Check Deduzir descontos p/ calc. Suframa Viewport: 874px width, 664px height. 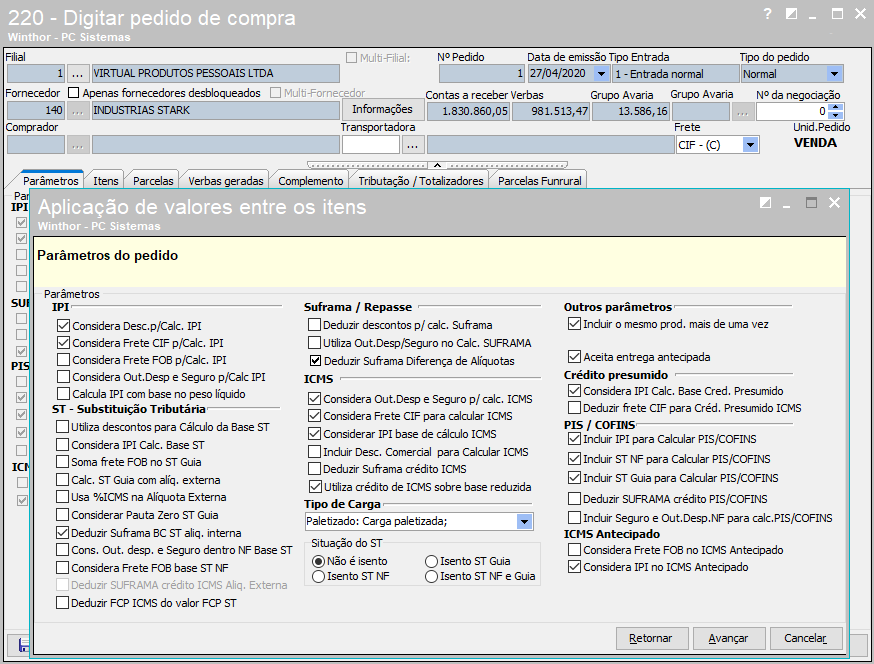[x=314, y=324]
